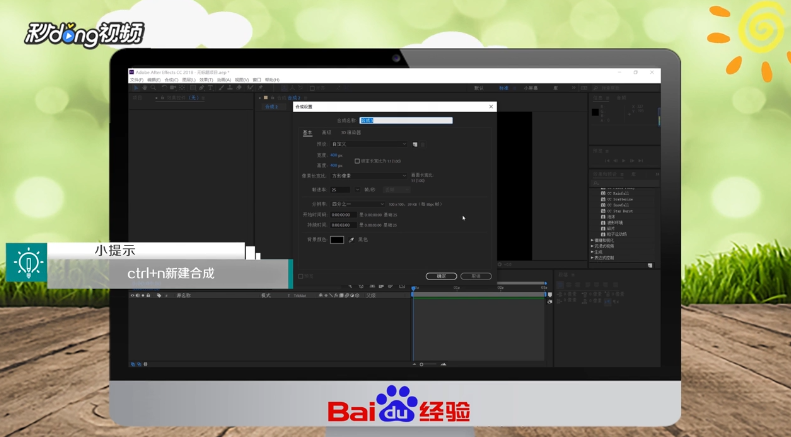Open the 视图(V) menu

pyautogui.click(x=242, y=80)
